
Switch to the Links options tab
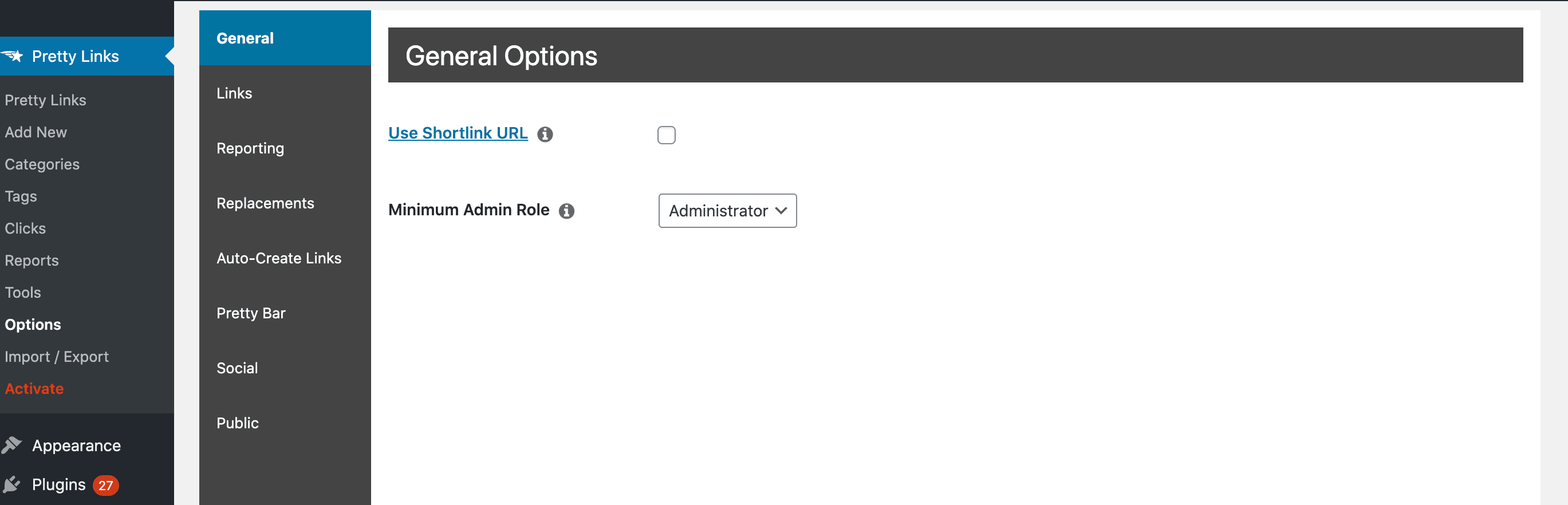(x=285, y=93)
